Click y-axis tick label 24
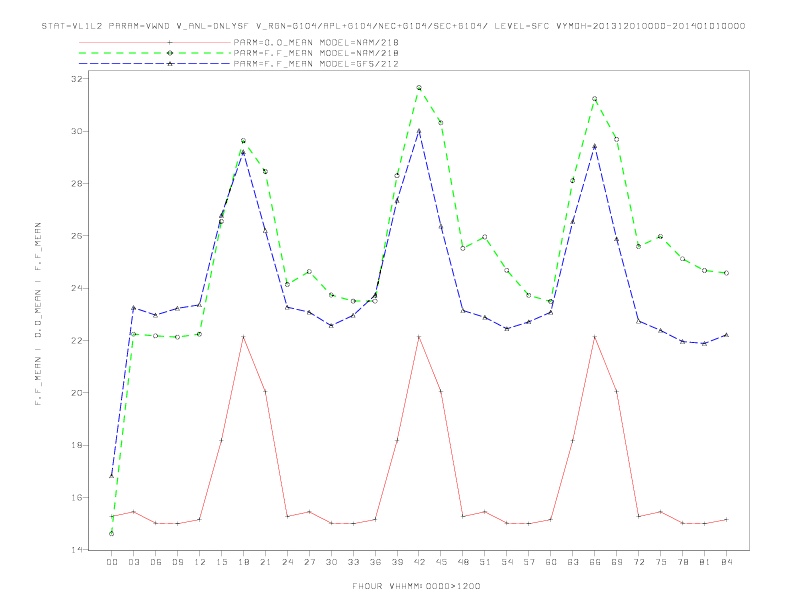Image resolution: width=792 pixels, height=612 pixels. coord(76,288)
